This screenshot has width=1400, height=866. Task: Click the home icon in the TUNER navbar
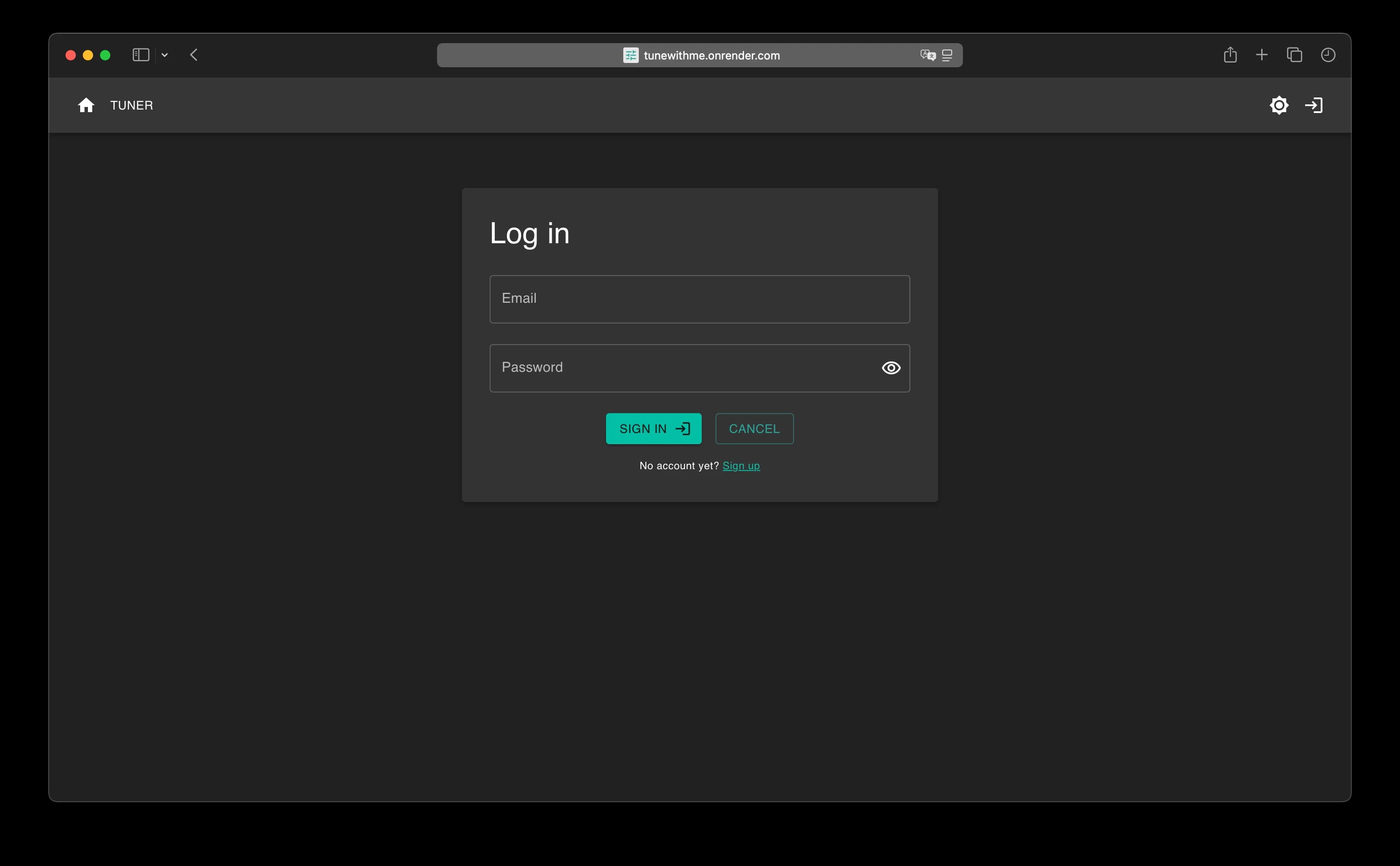[x=86, y=105]
